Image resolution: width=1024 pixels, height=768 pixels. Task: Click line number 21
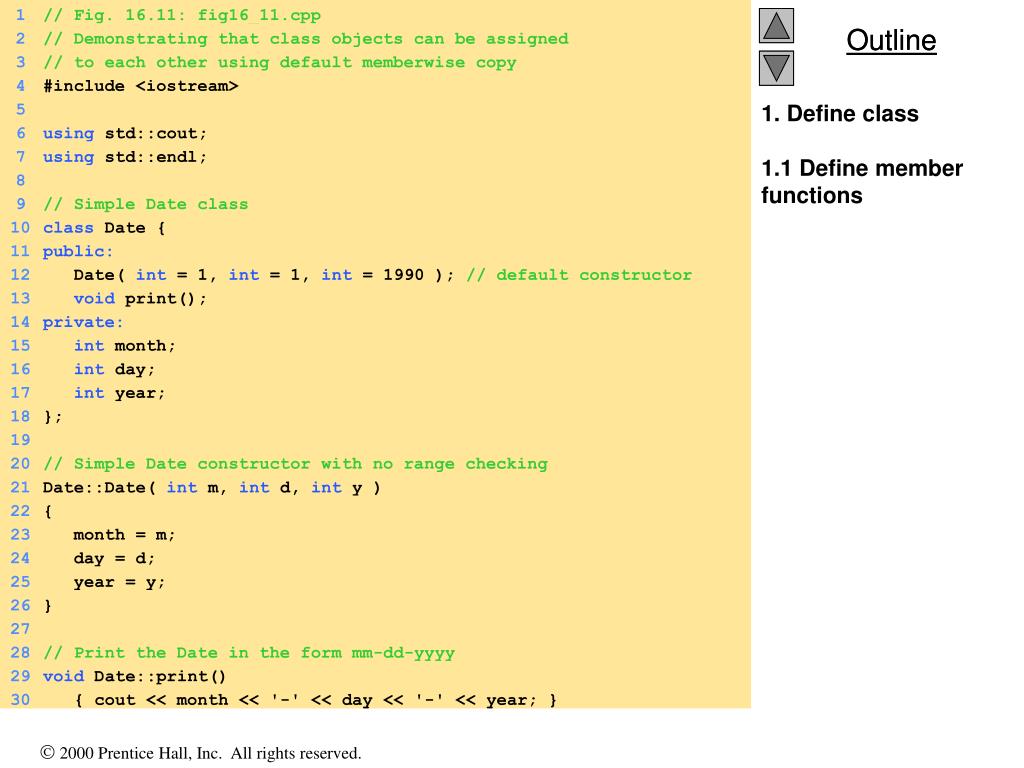20,487
